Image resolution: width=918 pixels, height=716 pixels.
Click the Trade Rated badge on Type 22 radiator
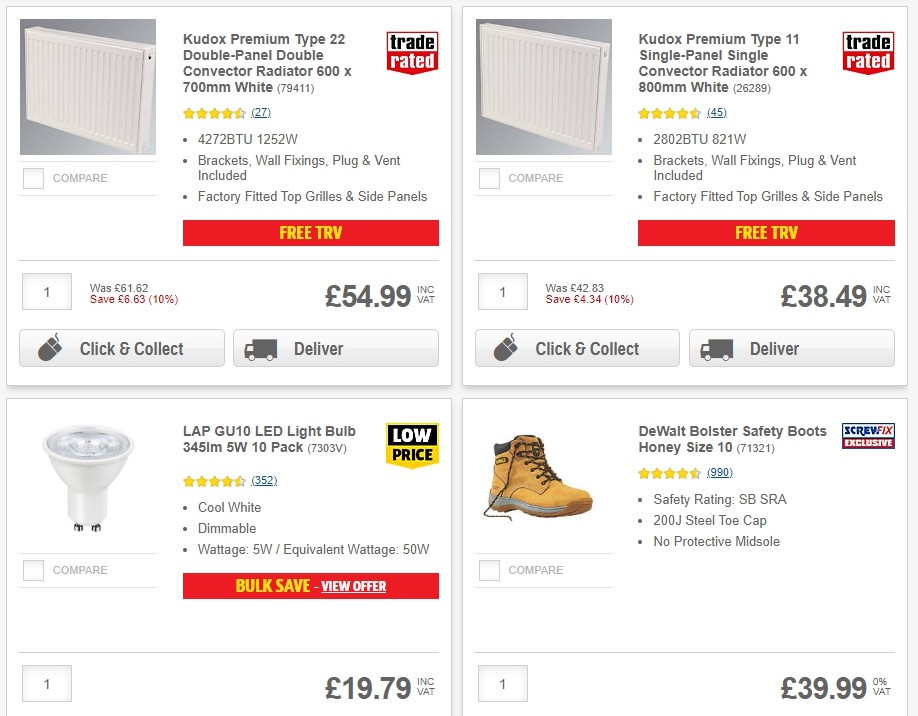412,51
